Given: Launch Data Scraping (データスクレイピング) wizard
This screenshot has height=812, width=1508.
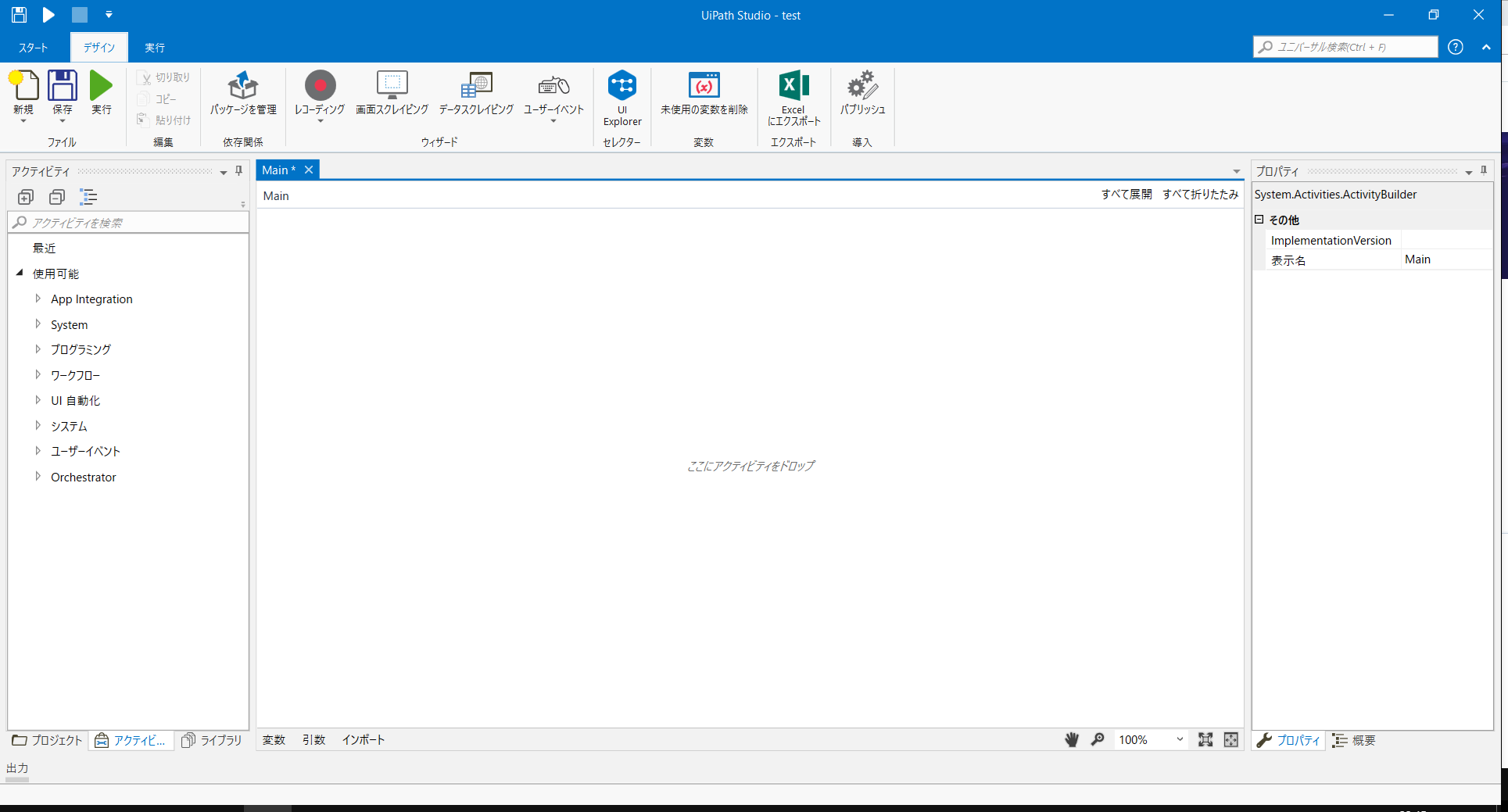Looking at the screenshot, I should click(475, 85).
